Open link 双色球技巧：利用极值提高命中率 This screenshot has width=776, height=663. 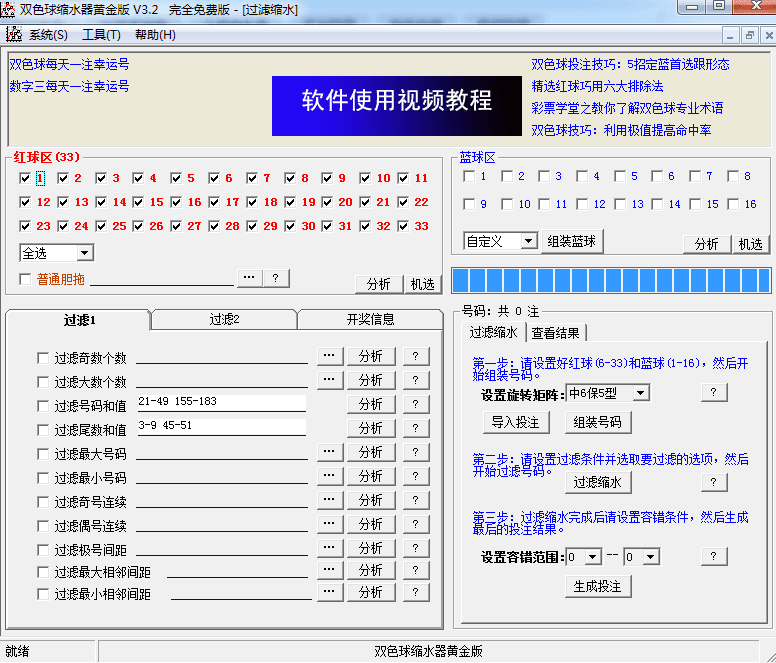[x=621, y=130]
